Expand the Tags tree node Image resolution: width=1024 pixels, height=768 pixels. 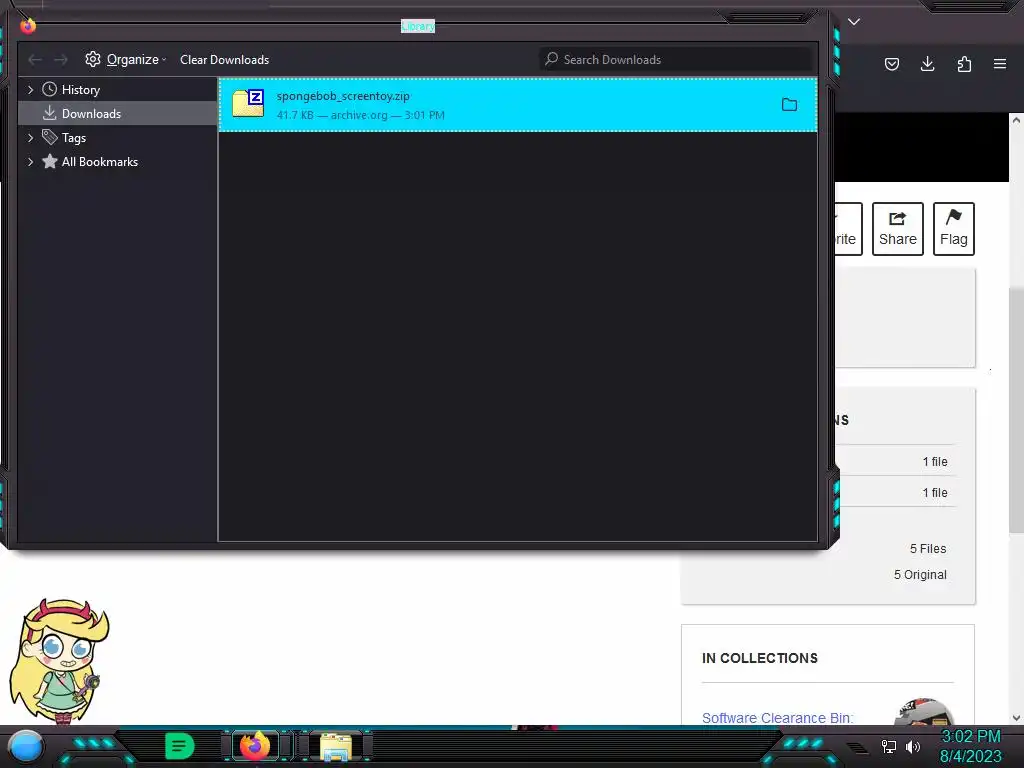pyautogui.click(x=30, y=137)
